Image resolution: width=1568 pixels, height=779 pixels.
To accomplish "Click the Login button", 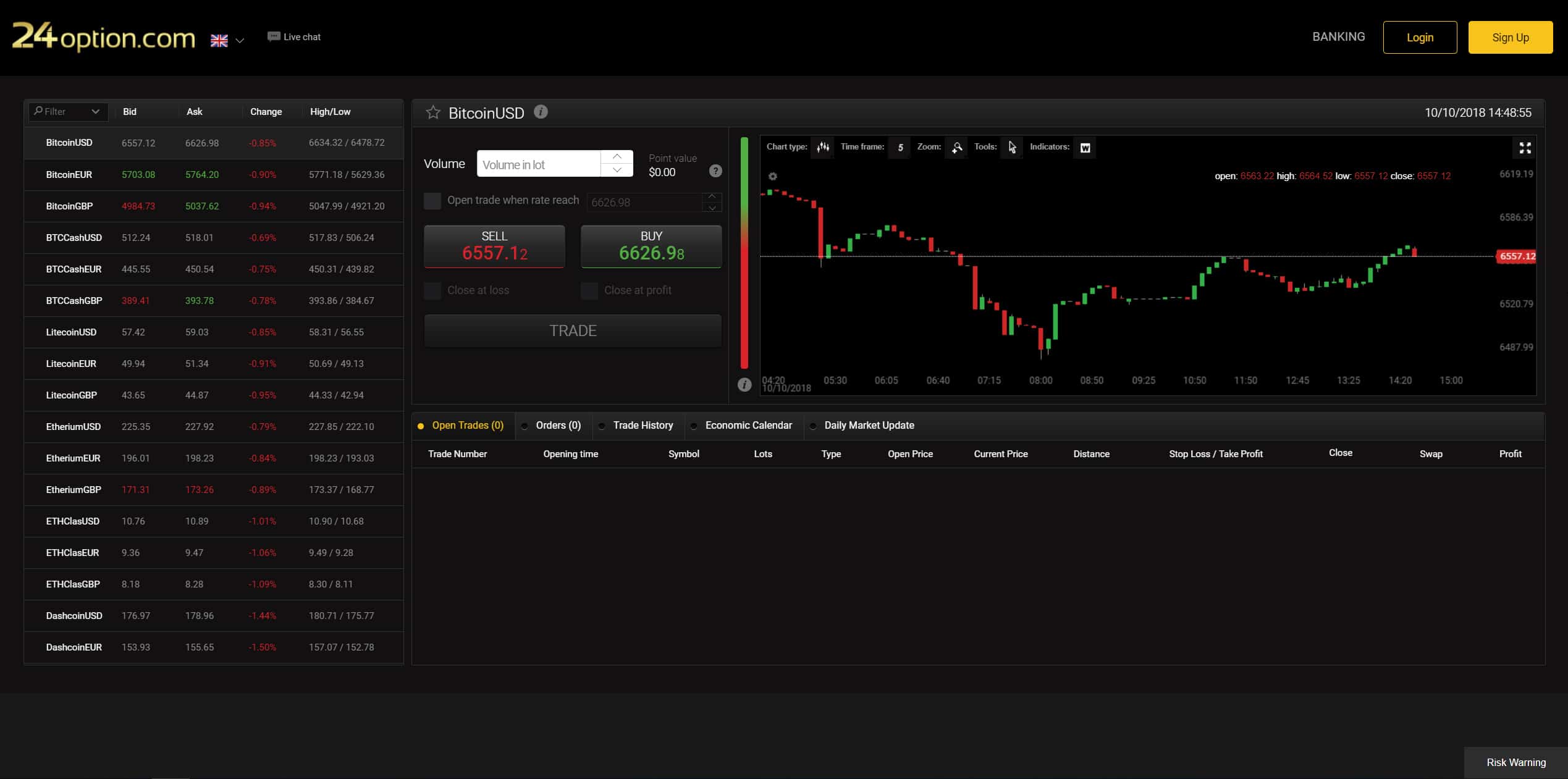I will click(x=1420, y=37).
